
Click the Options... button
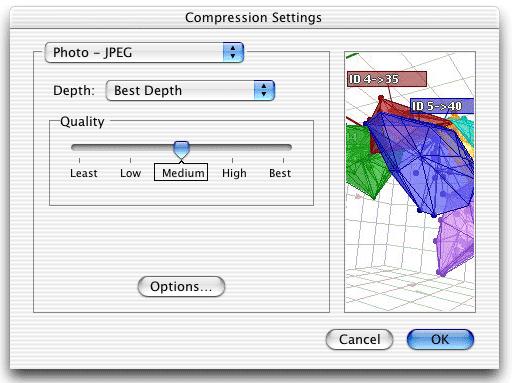tap(181, 286)
